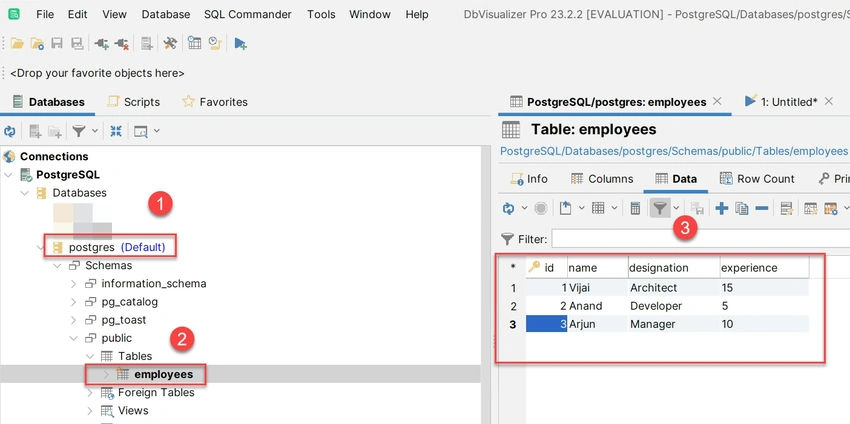The width and height of the screenshot is (850, 424).
Task: Click the Connect plug icon with green plus
Action: click(101, 43)
